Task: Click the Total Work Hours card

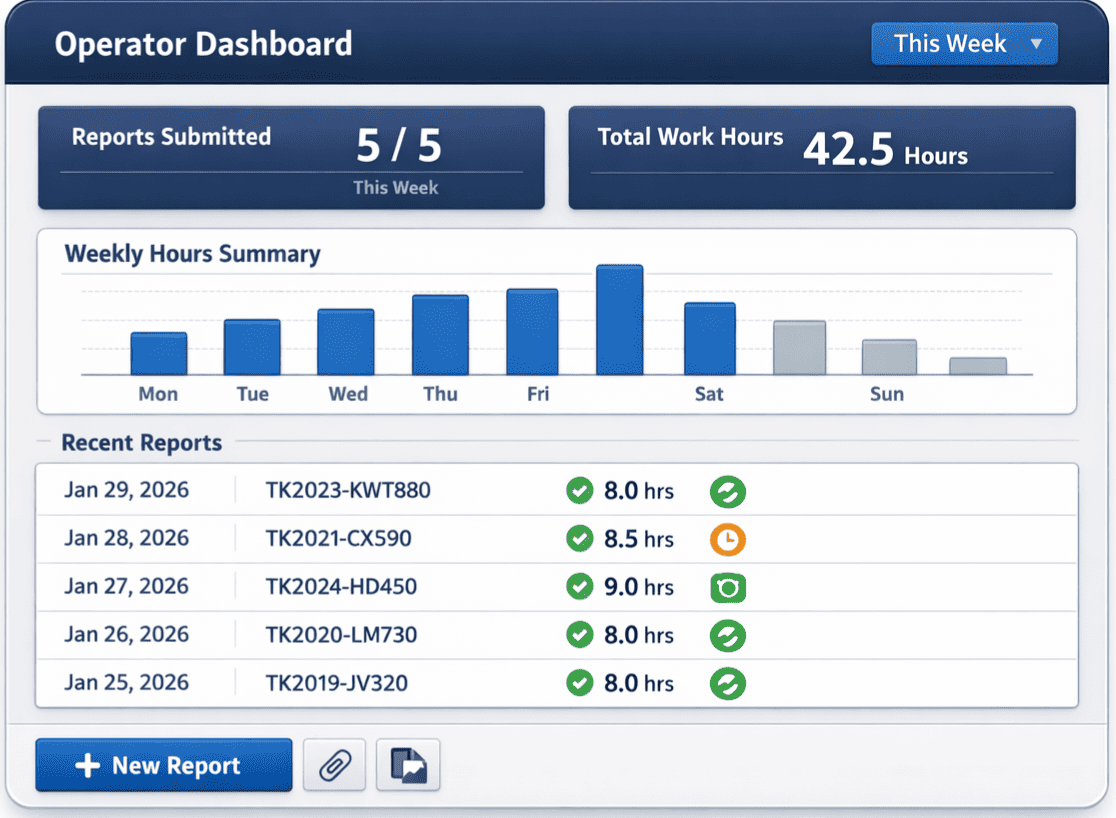Action: [822, 158]
